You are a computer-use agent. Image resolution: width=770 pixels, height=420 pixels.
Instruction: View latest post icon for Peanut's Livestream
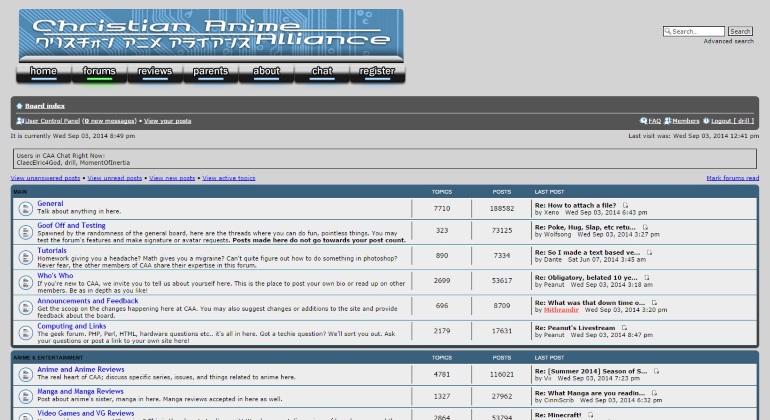point(624,328)
